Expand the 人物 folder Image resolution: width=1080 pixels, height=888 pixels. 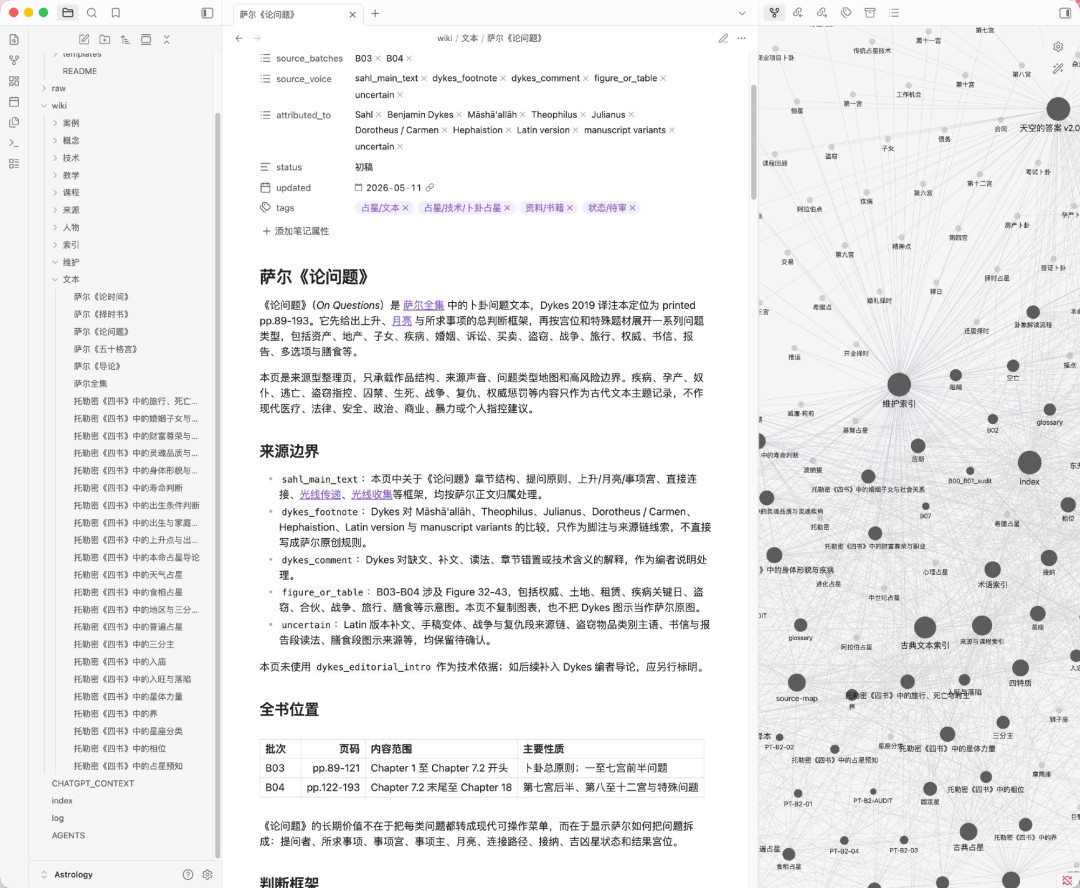[71, 227]
